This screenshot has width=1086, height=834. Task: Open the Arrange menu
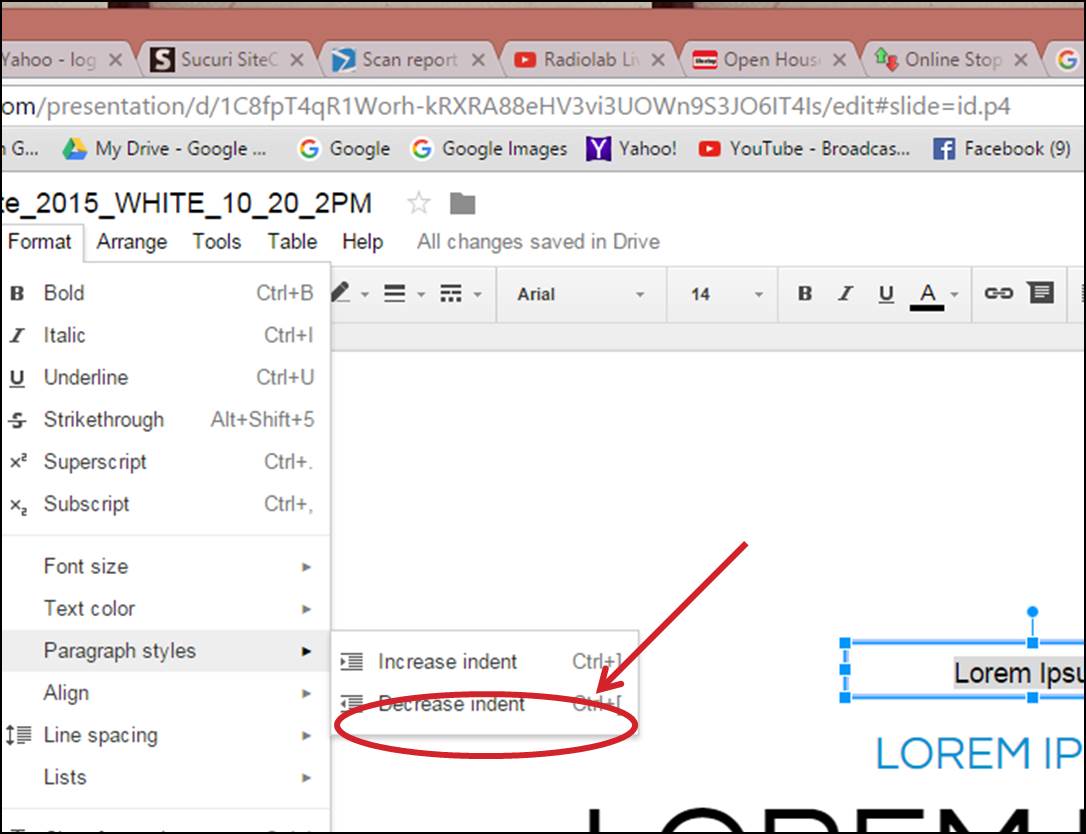(132, 242)
